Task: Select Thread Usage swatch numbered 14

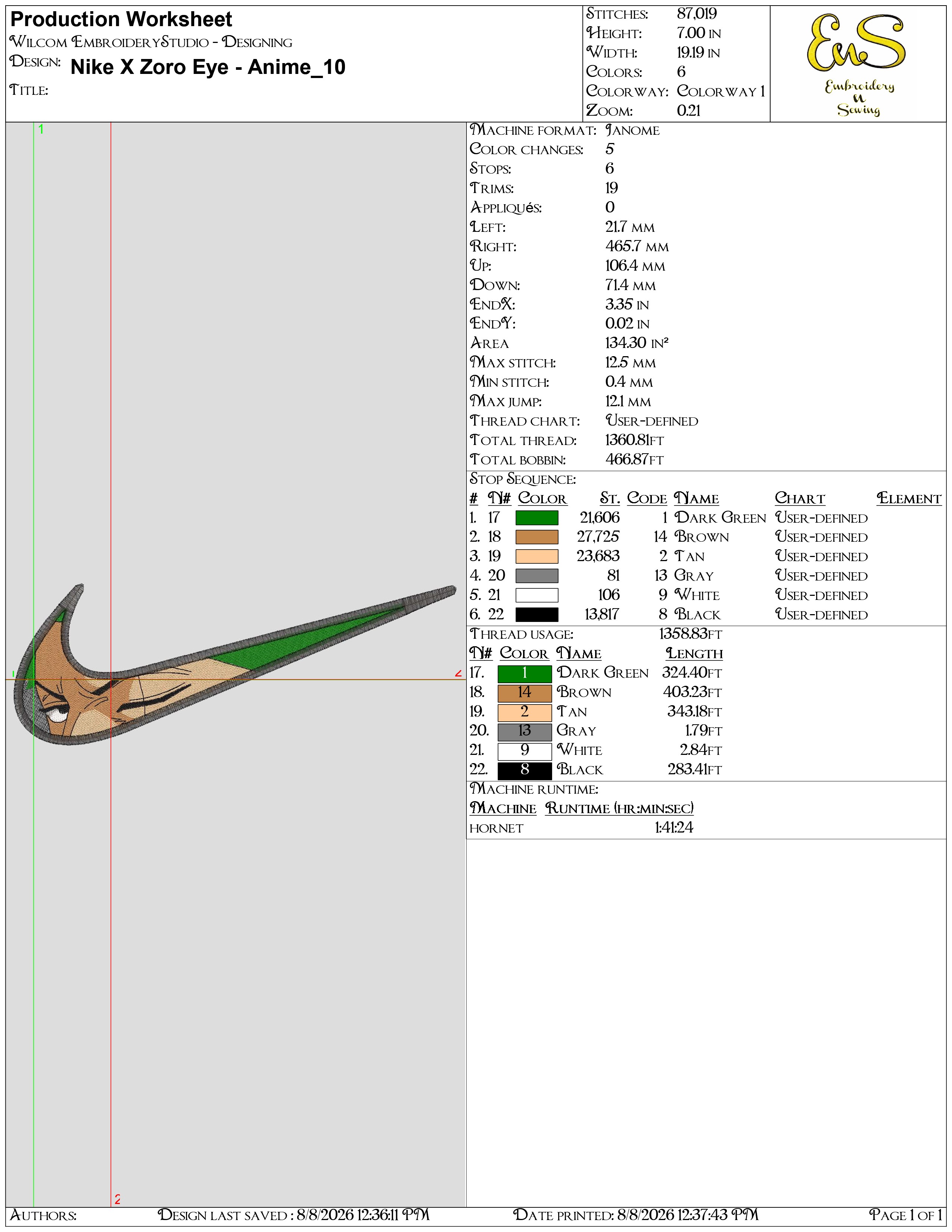Action: (x=525, y=693)
